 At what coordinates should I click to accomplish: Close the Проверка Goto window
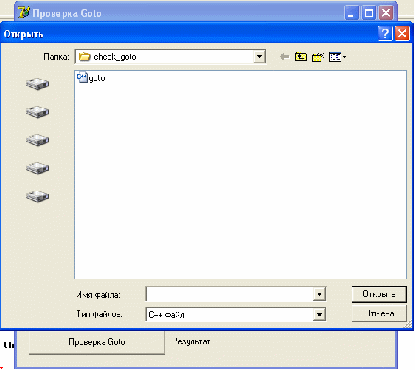tap(386, 13)
